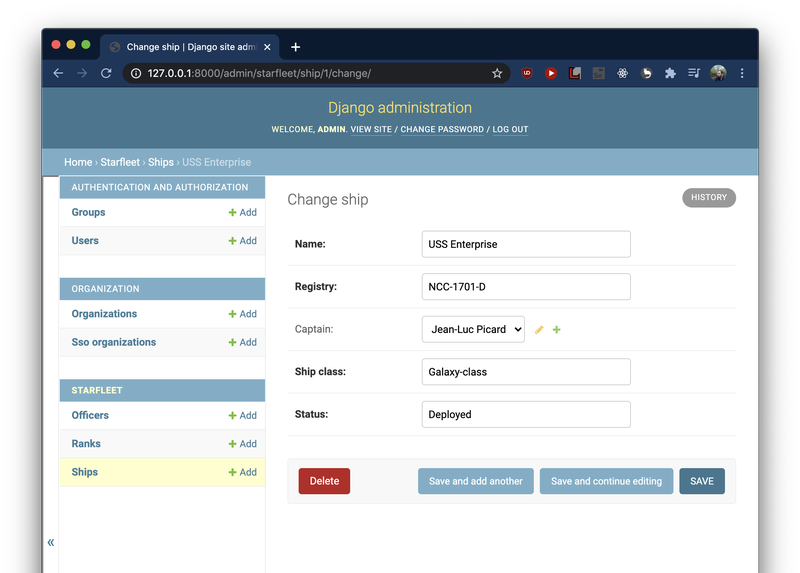Click Add next to Users
Screen dimensions: 800x573
243,241
